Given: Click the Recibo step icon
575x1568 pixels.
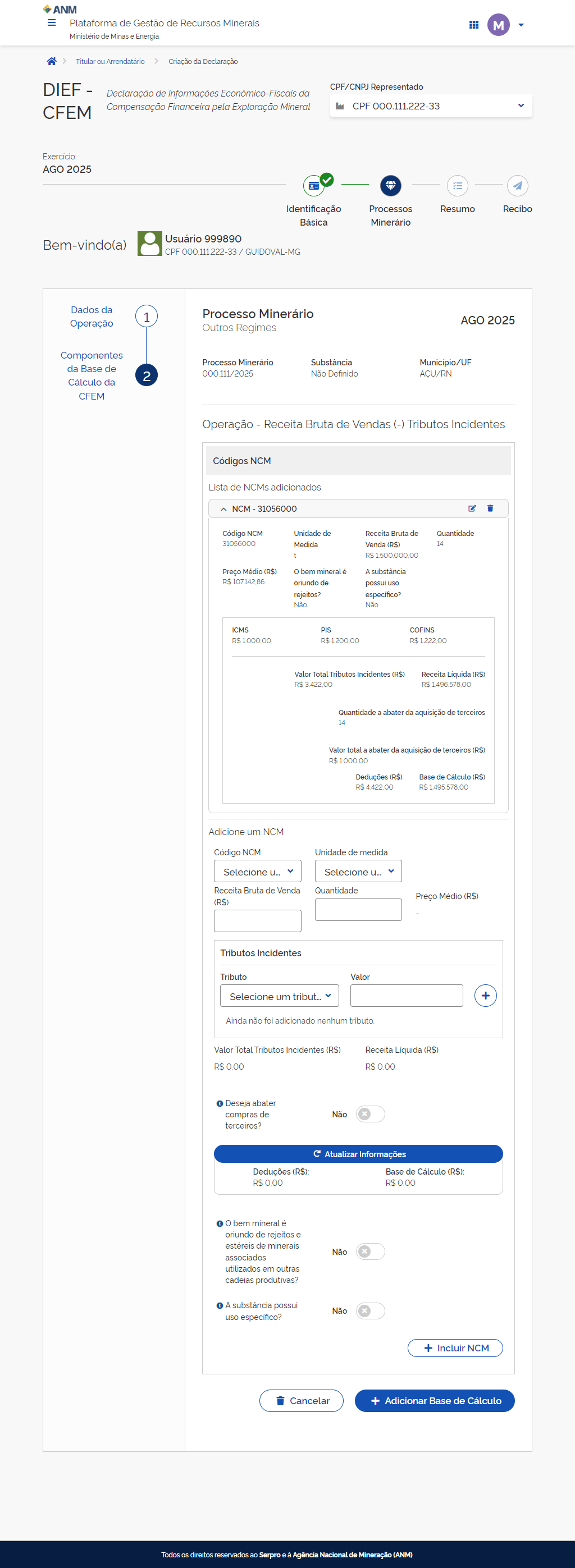Looking at the screenshot, I should (x=517, y=186).
